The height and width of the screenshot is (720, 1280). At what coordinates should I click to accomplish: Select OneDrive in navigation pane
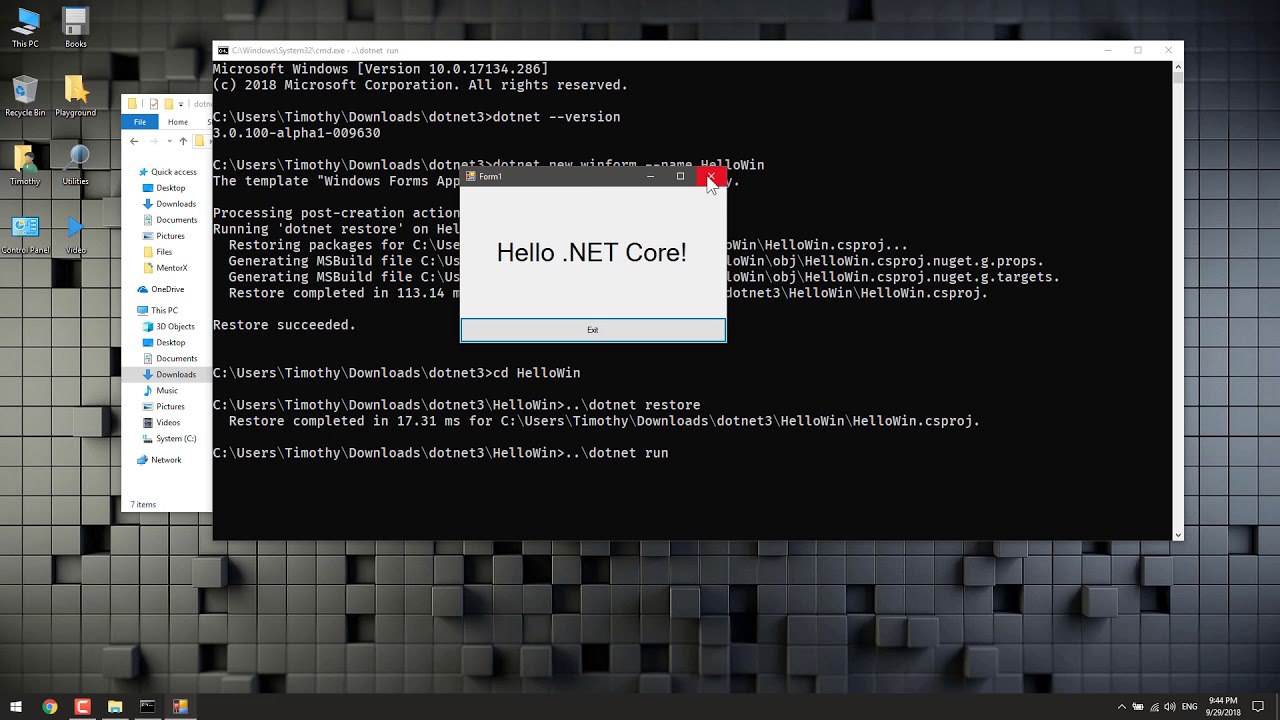(x=161, y=289)
